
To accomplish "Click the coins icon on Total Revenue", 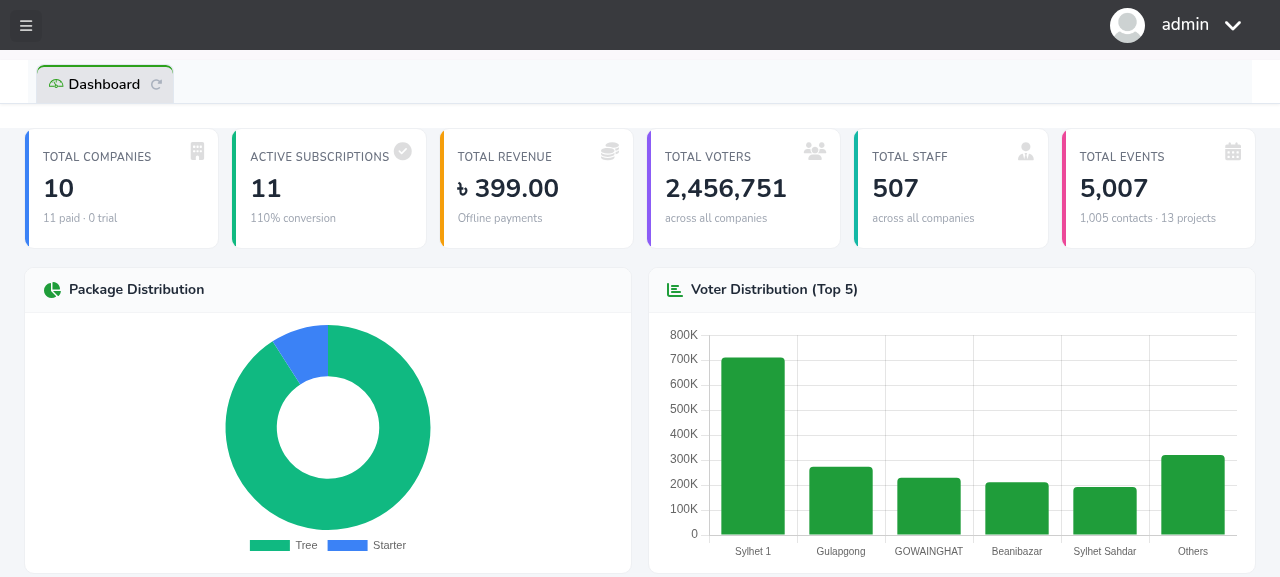I will point(610,151).
